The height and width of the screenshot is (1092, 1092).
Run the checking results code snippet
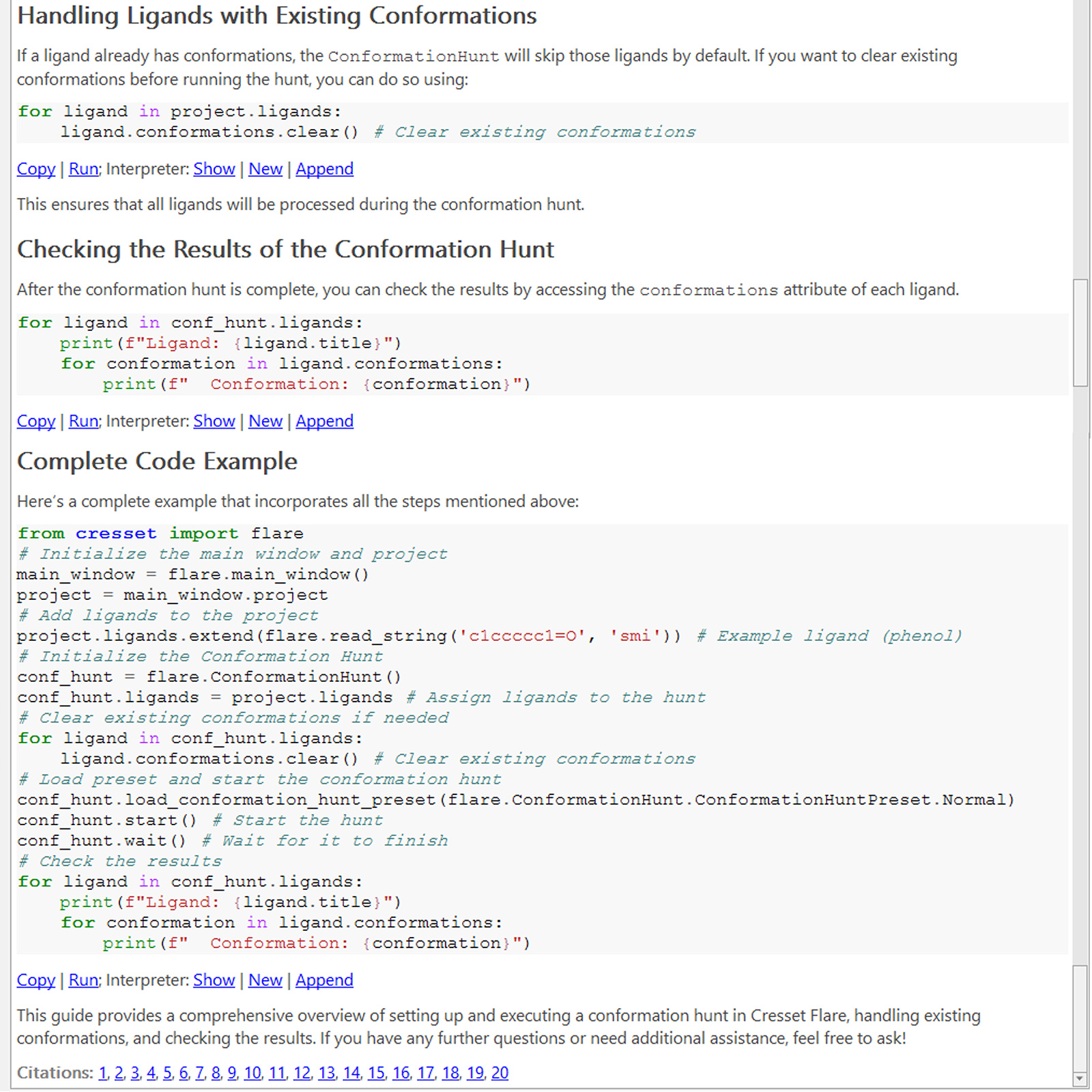(x=83, y=421)
